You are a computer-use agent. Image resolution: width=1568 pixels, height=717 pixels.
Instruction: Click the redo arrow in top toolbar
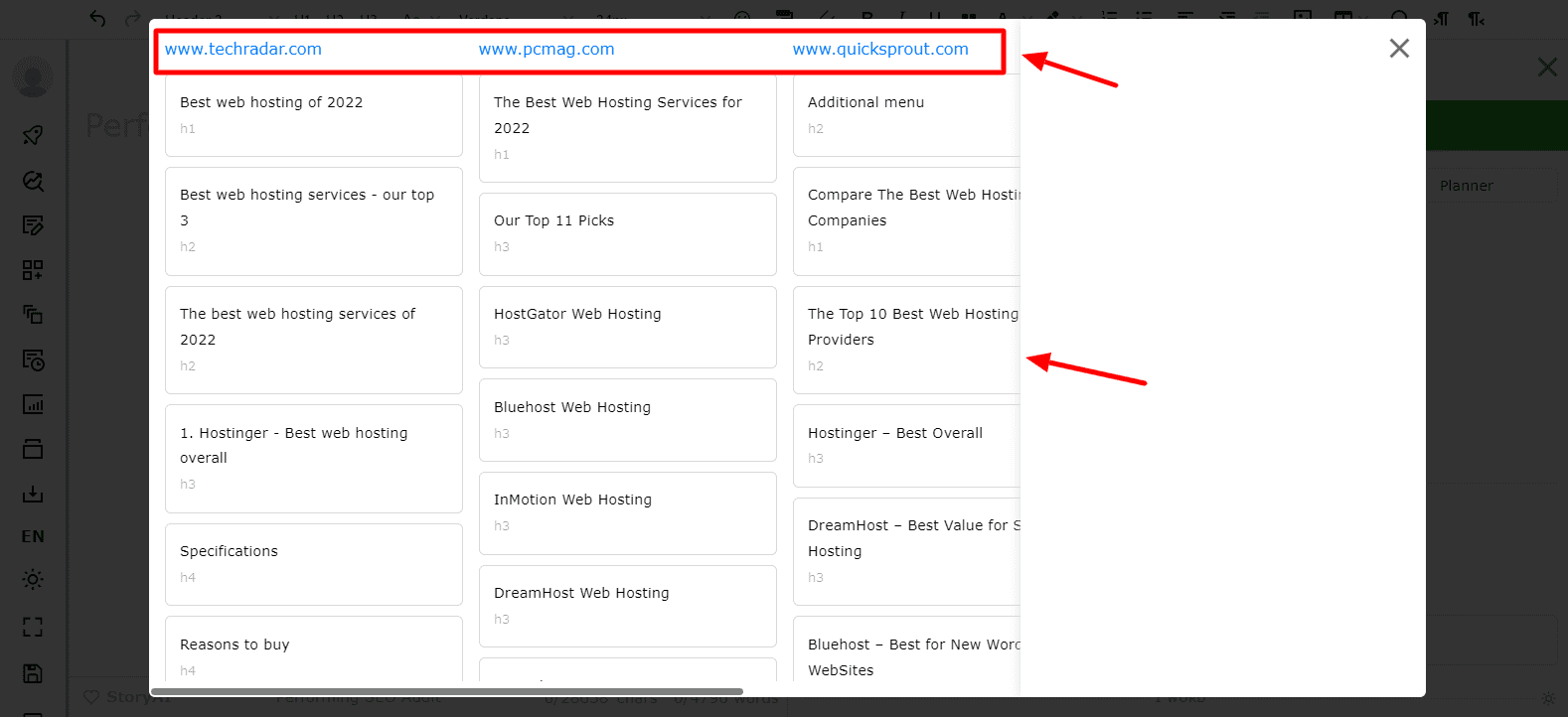(x=132, y=19)
